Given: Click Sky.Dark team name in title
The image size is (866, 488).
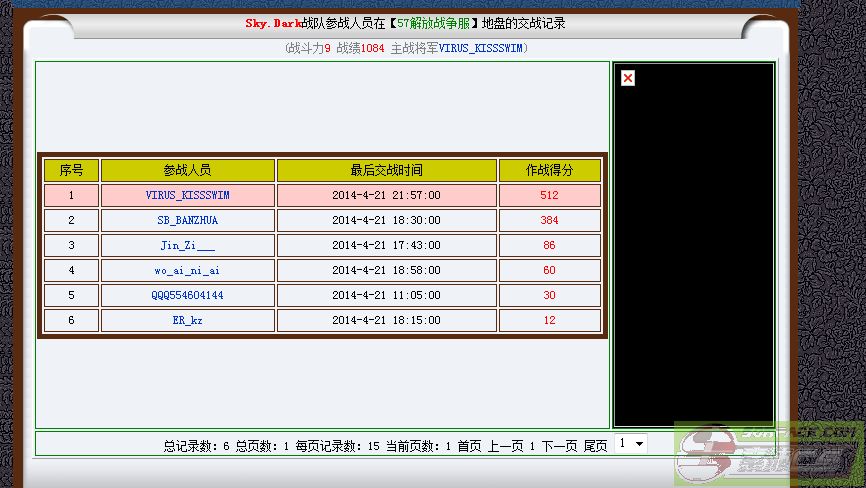Looking at the screenshot, I should (273, 23).
